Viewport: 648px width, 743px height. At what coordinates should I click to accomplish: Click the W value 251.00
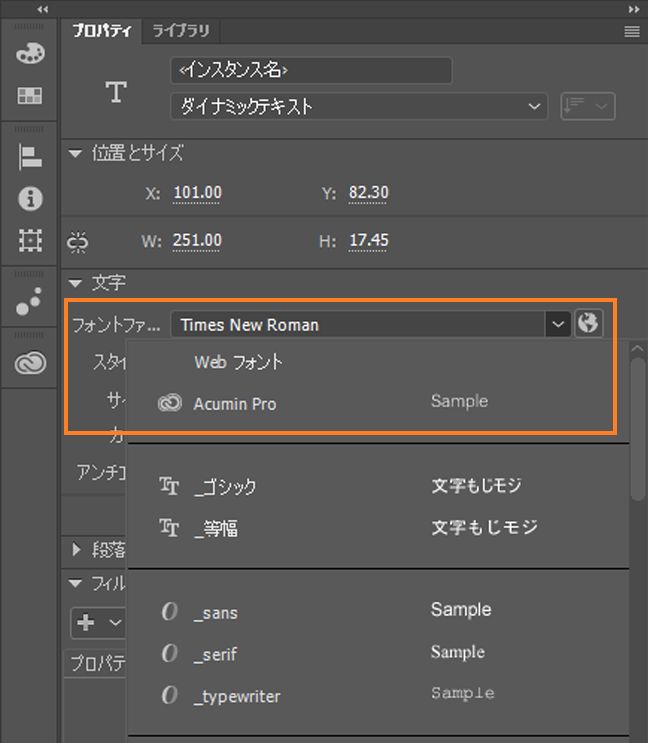(197, 241)
